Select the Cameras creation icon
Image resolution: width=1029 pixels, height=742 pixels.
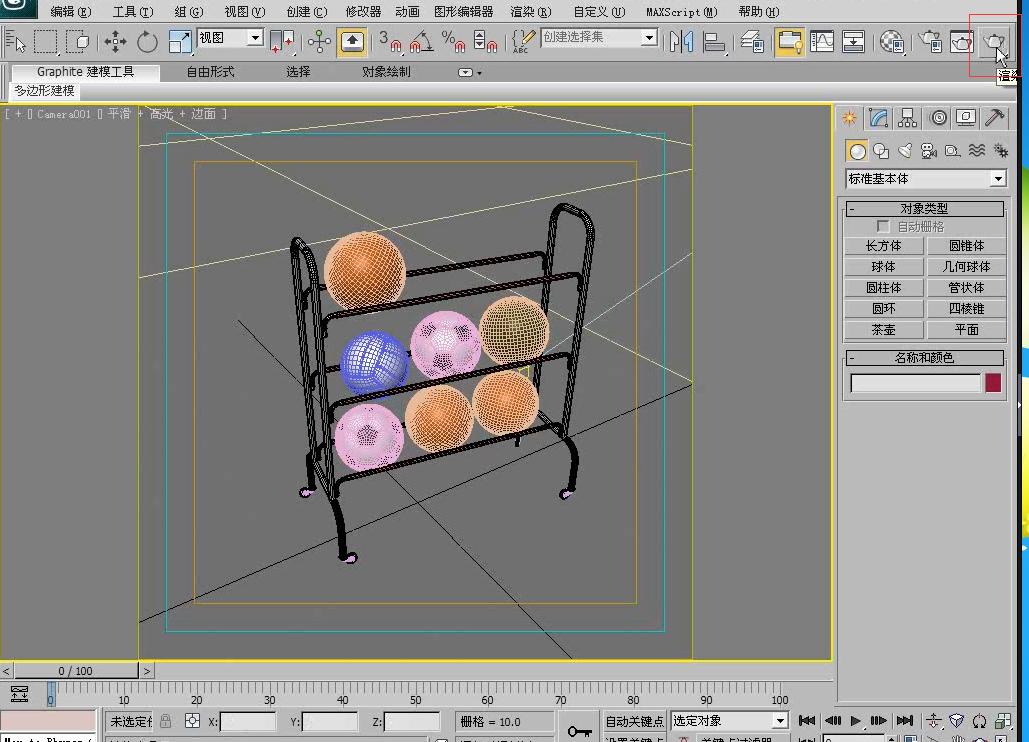928,151
